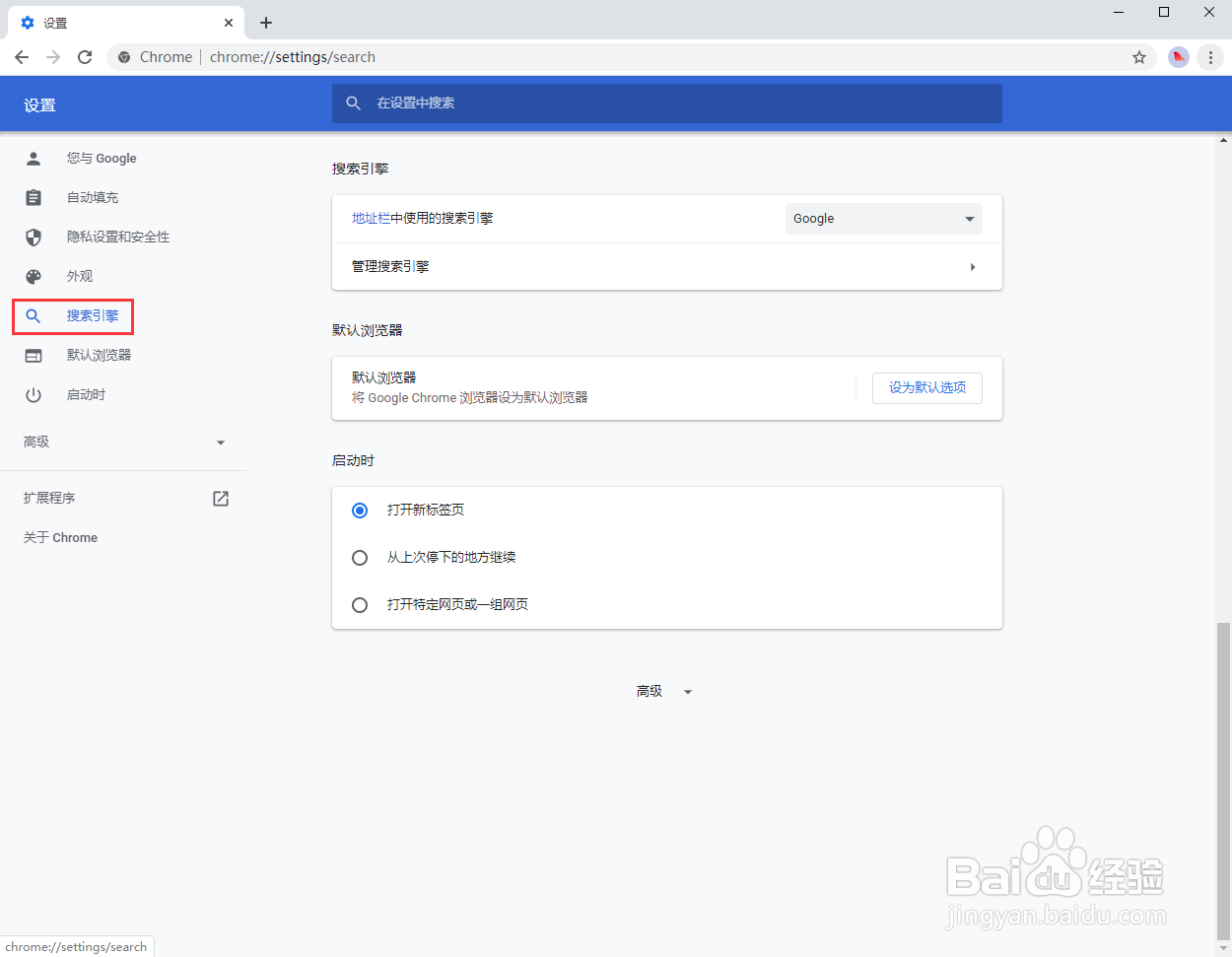Image resolution: width=1232 pixels, height=957 pixels.
Task: Click the palette icon beside 外观
Action: pyautogui.click(x=34, y=276)
